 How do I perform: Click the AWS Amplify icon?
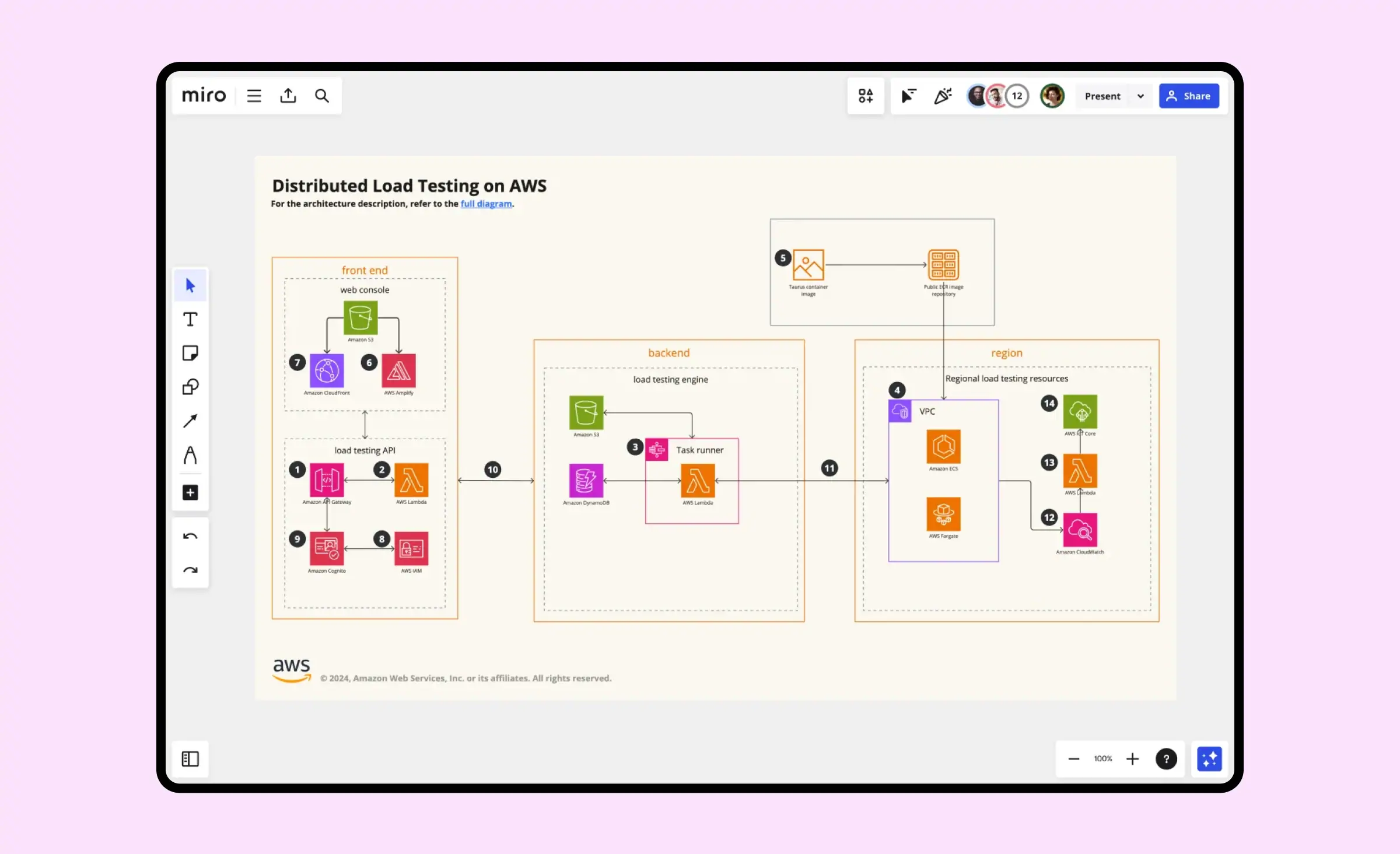[x=398, y=370]
